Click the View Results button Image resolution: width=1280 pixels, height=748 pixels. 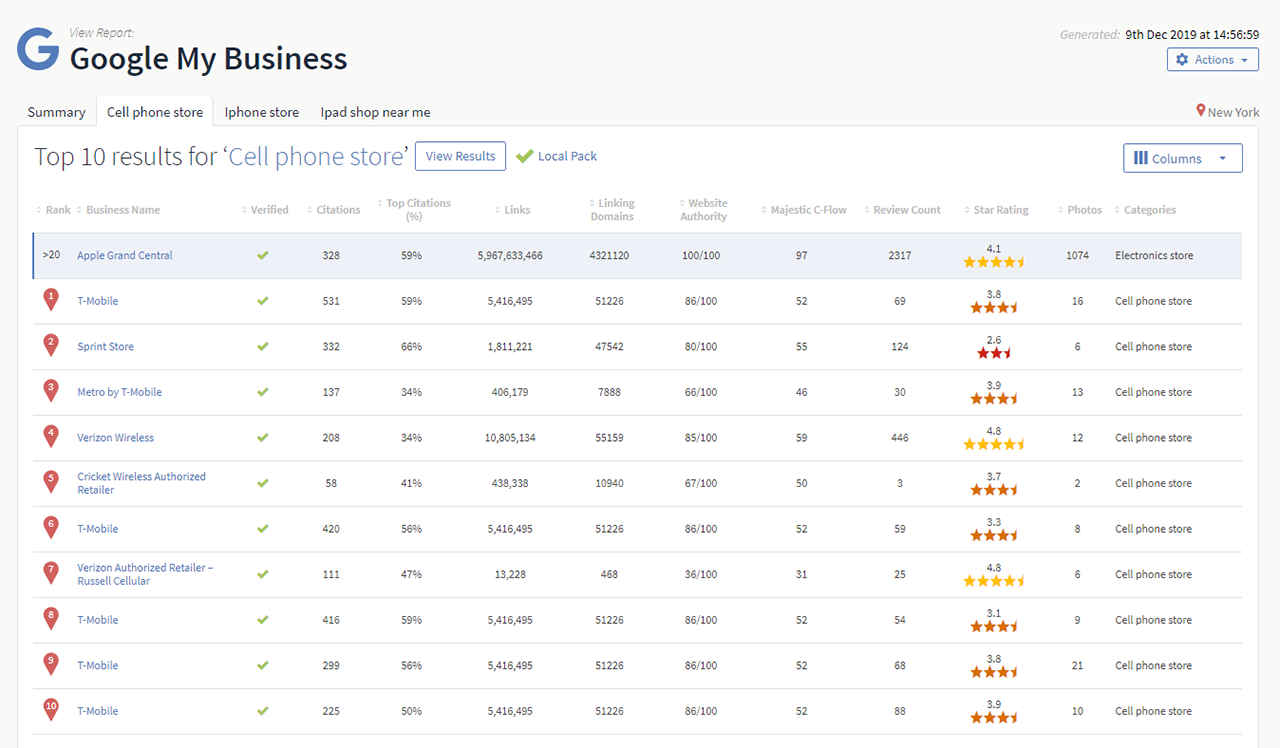click(x=460, y=156)
